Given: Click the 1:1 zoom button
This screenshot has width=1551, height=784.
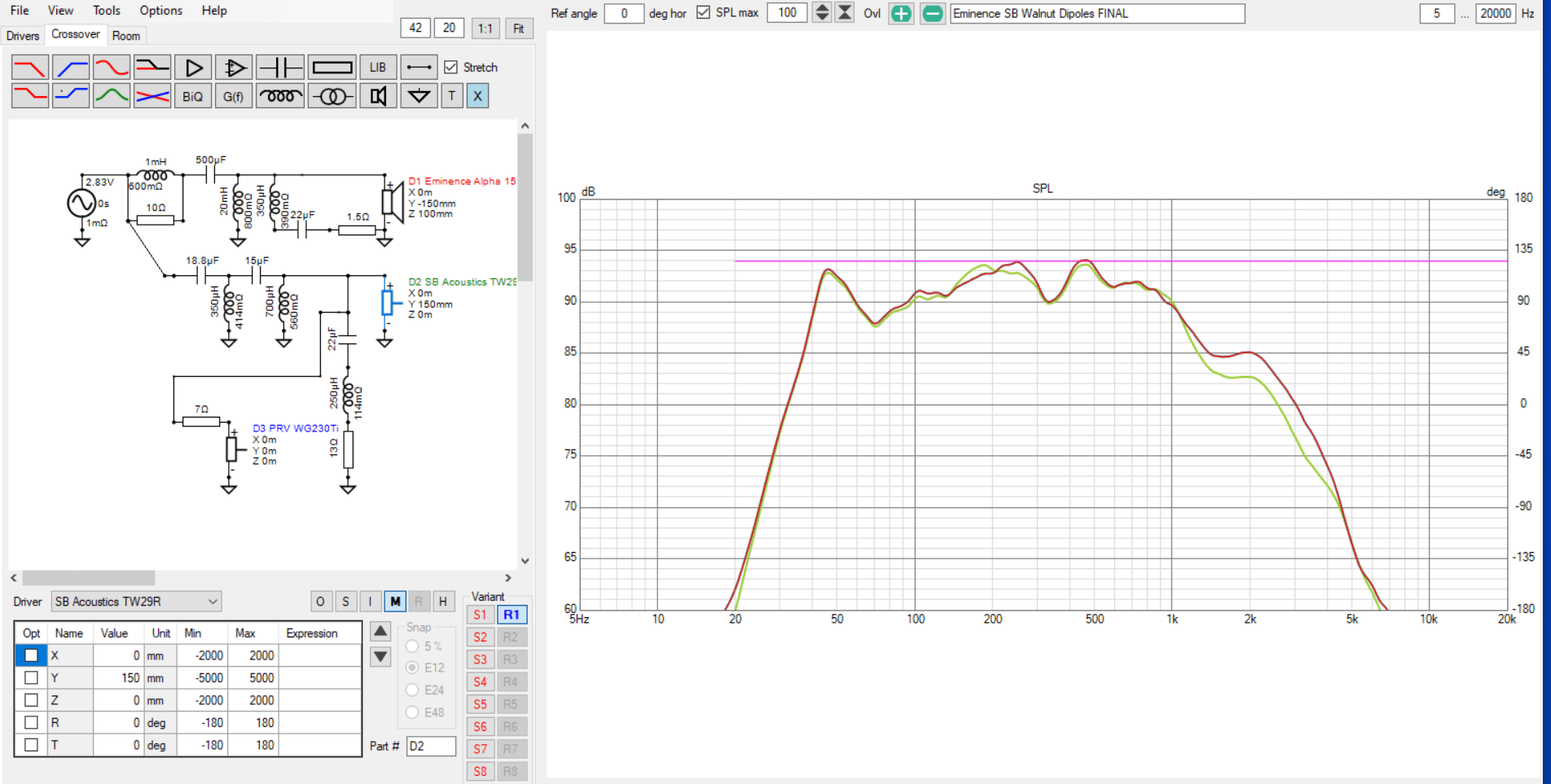Looking at the screenshot, I should click(486, 28).
